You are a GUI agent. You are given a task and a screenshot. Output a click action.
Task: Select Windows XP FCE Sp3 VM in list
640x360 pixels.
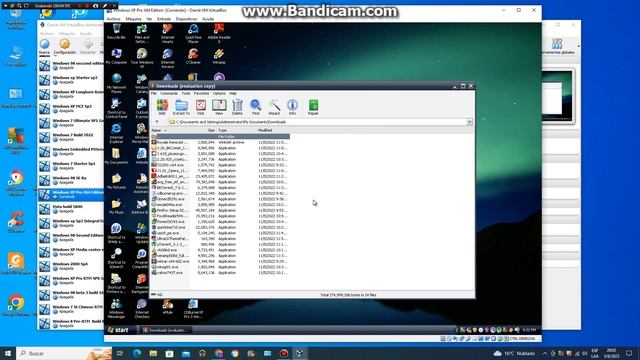pos(71,109)
